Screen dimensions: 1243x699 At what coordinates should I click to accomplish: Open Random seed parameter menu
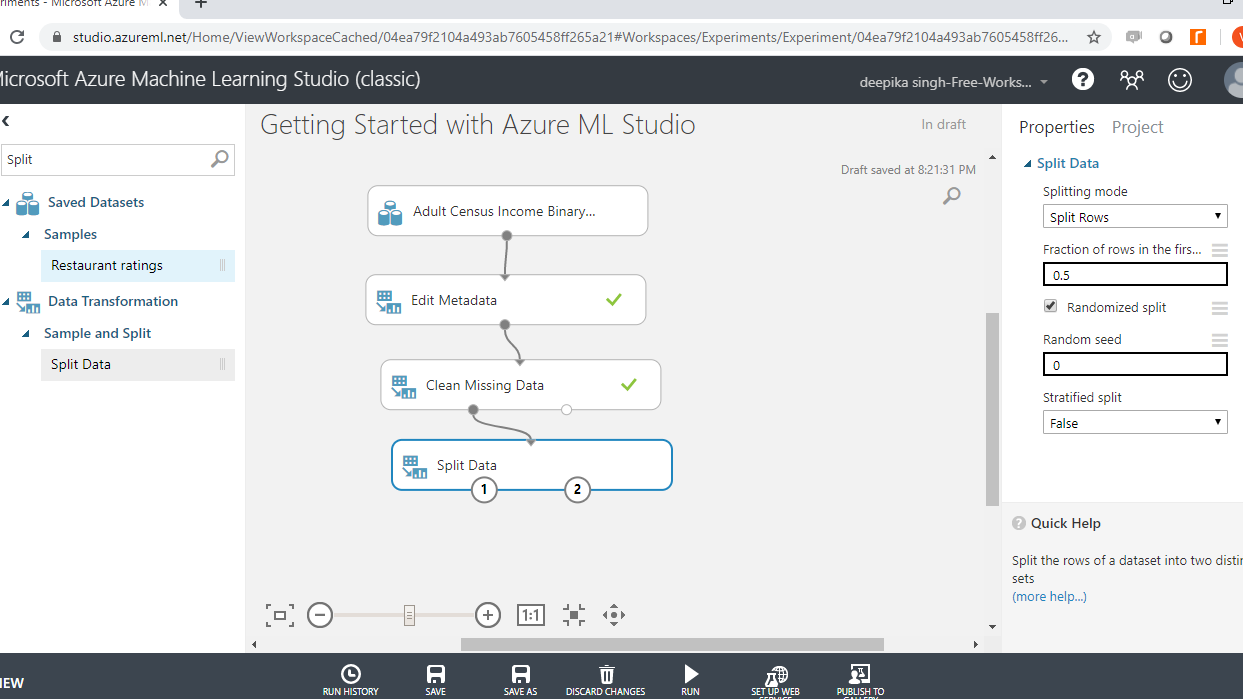click(x=1219, y=340)
